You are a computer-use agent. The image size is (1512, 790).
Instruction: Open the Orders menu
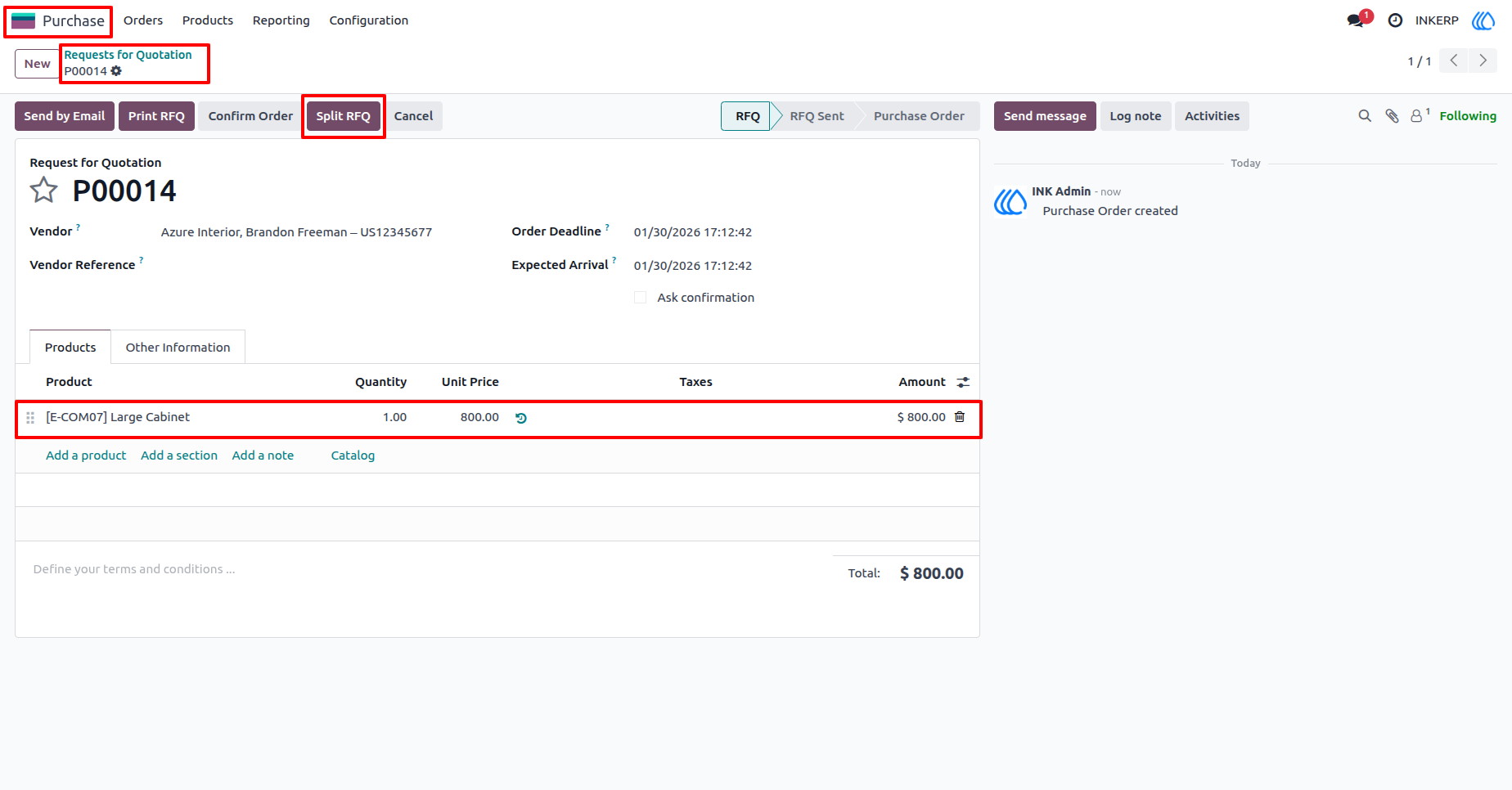point(143,20)
